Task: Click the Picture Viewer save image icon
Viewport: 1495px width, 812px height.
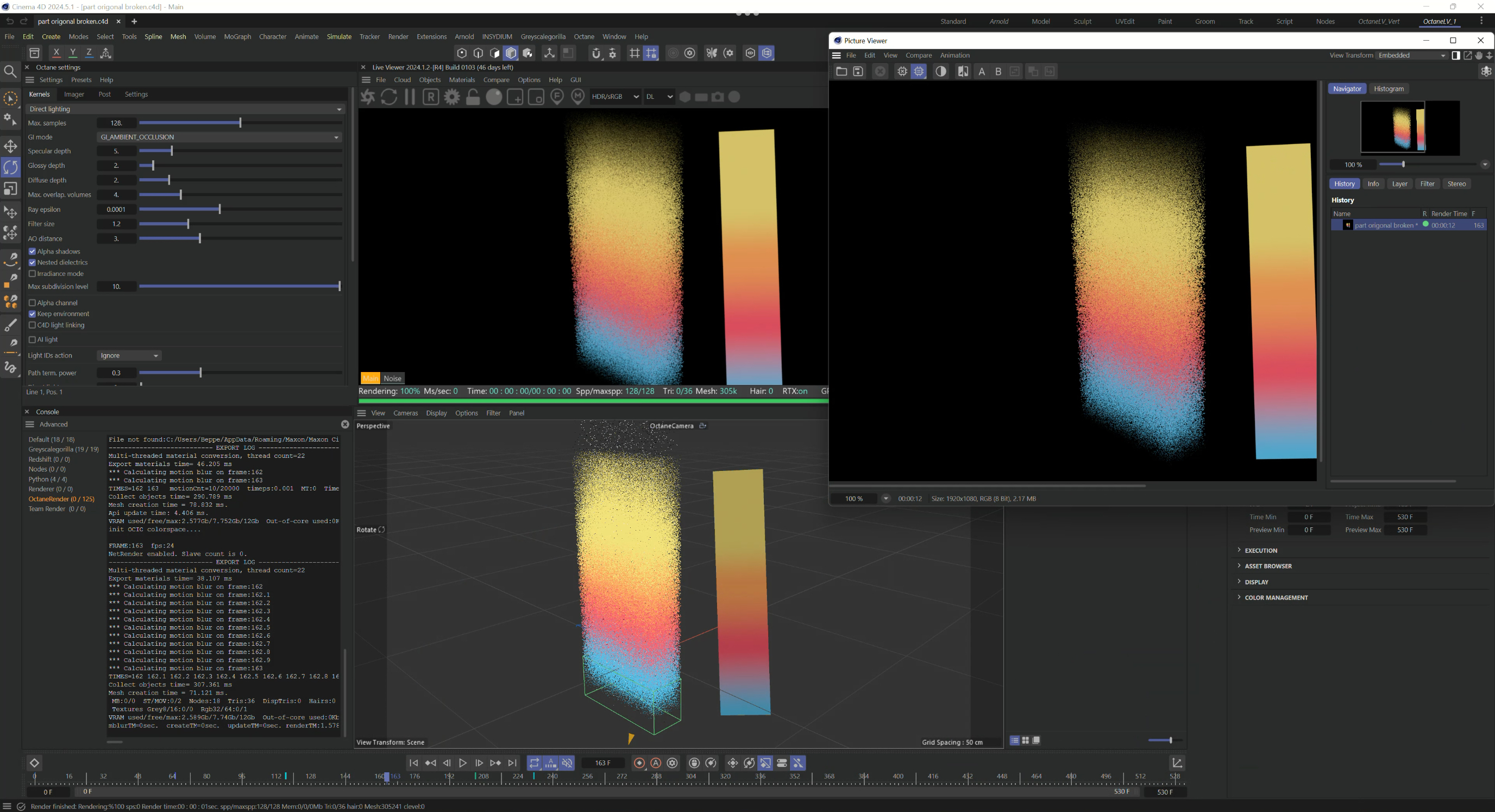Action: click(x=858, y=71)
